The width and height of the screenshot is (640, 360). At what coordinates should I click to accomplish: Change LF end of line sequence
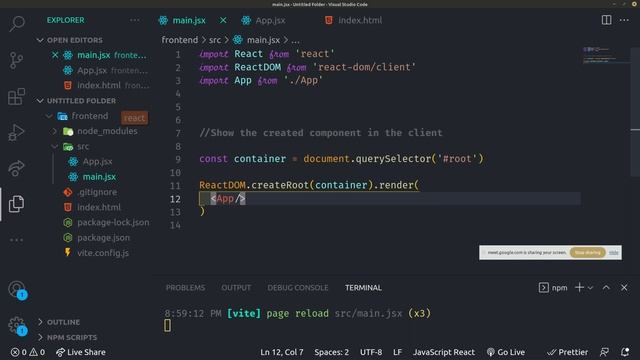[398, 352]
